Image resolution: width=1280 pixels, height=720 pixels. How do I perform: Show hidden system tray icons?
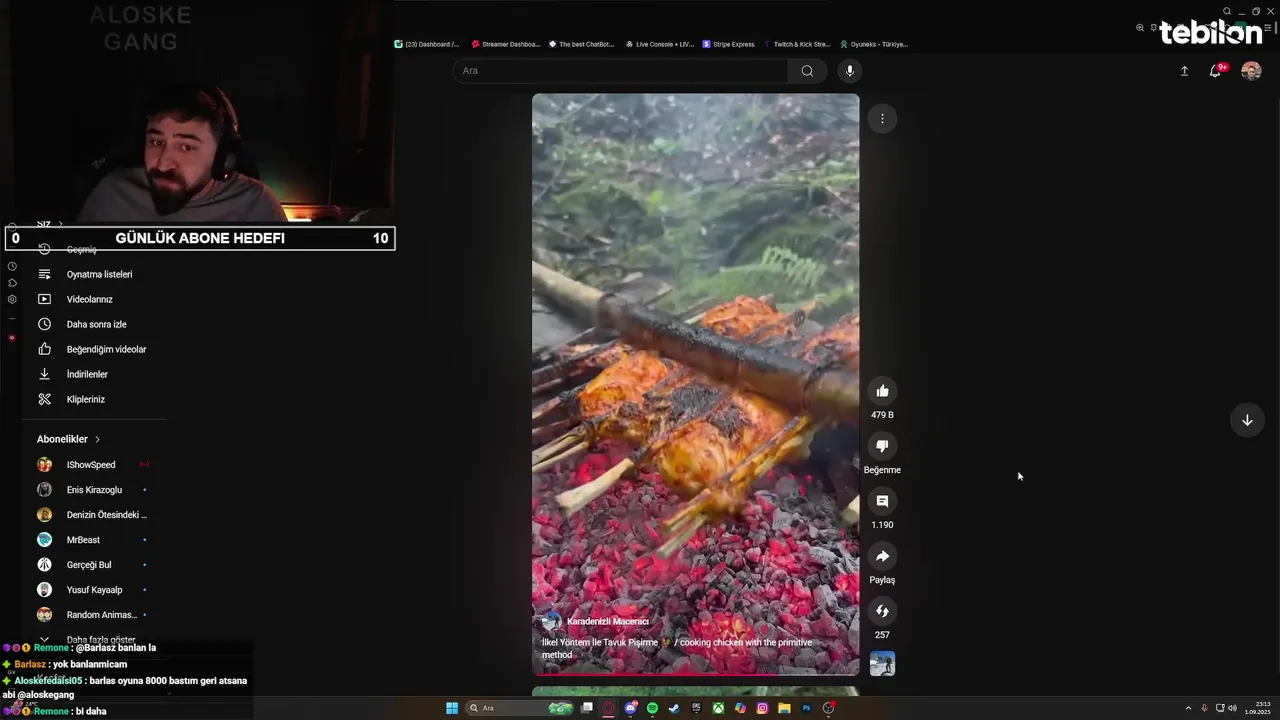tap(1188, 708)
